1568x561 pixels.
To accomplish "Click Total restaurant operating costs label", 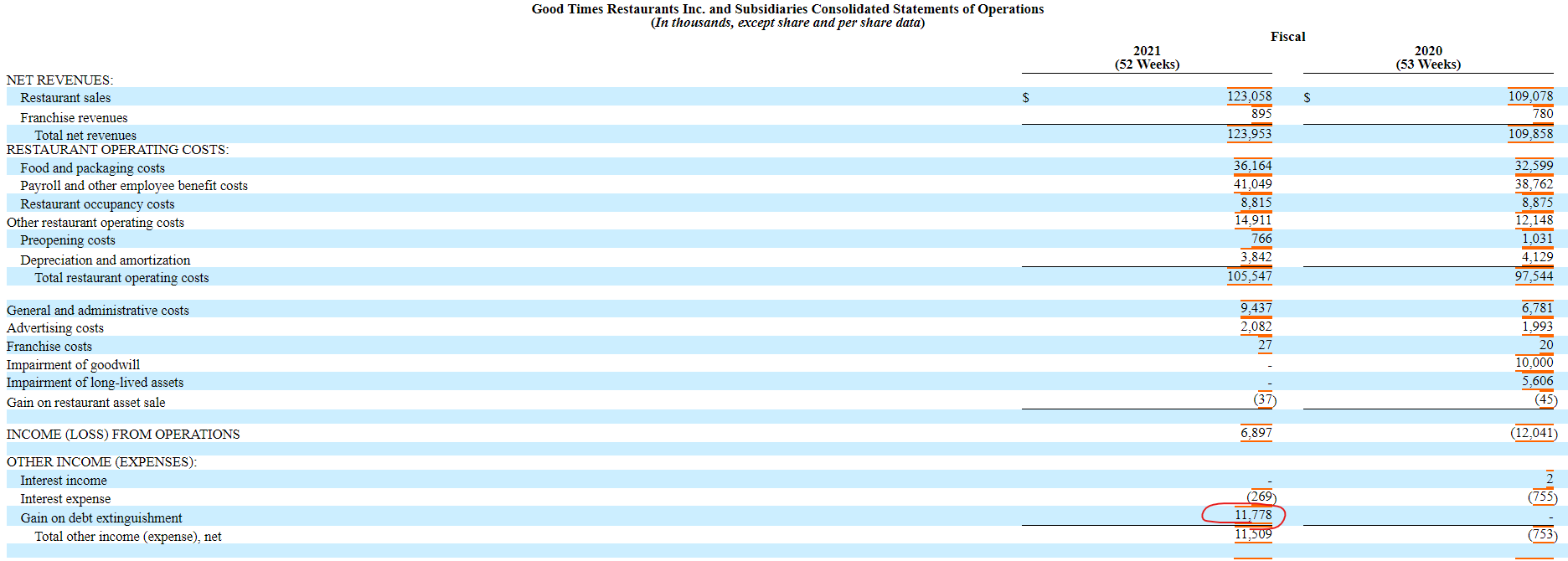I will coord(121,278).
